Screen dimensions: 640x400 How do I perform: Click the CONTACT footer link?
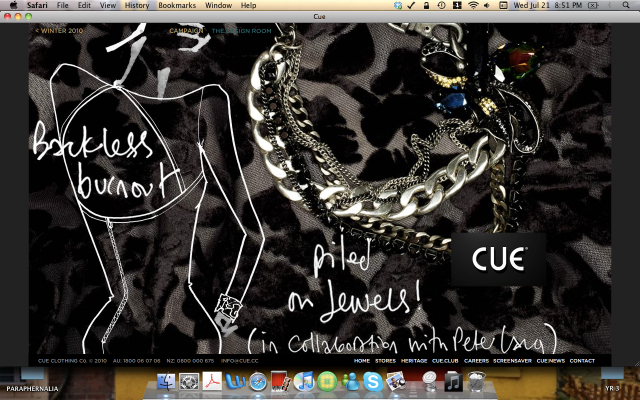tap(582, 361)
